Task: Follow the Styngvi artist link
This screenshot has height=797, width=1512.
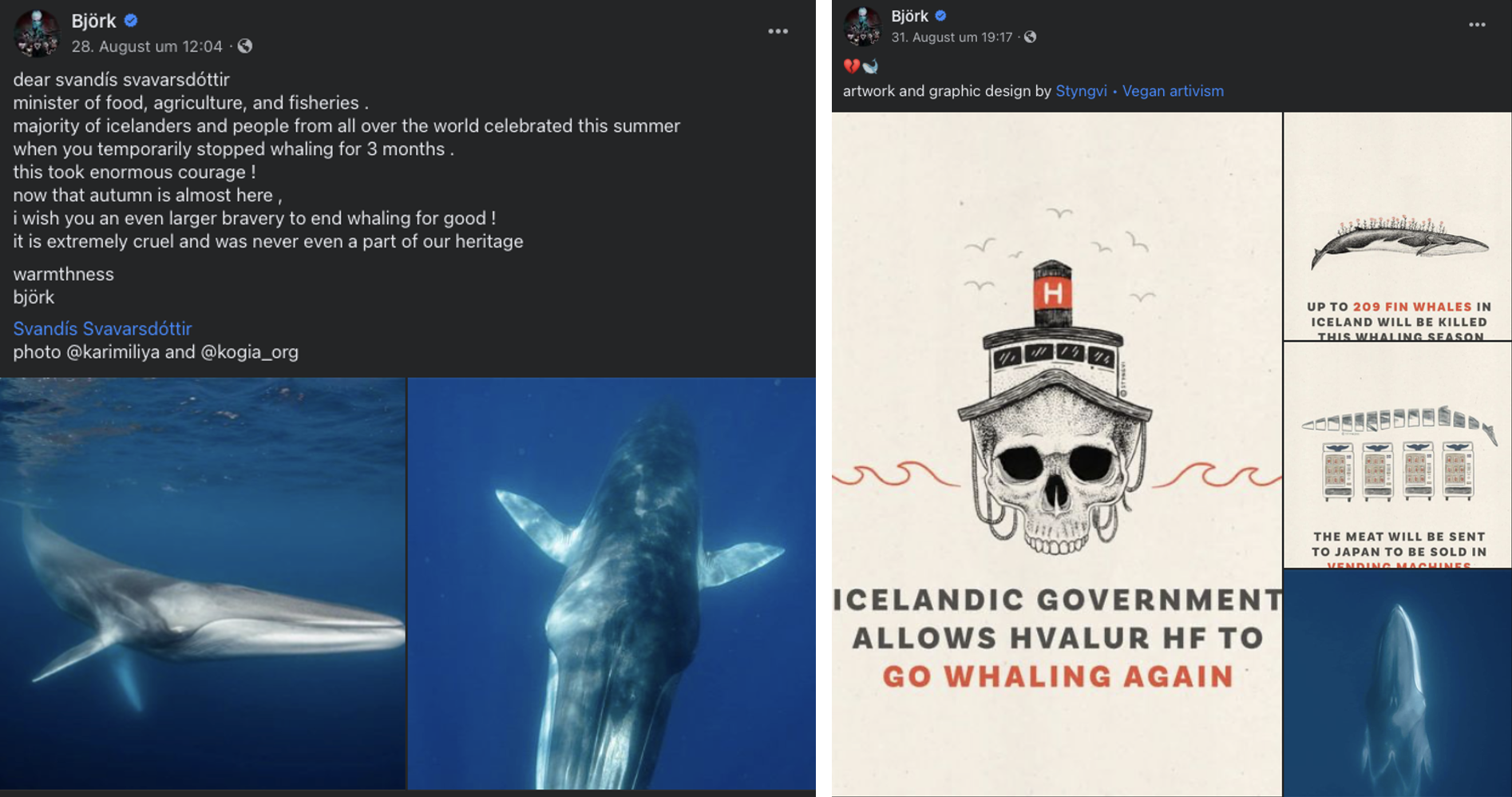Action: [x=1081, y=91]
